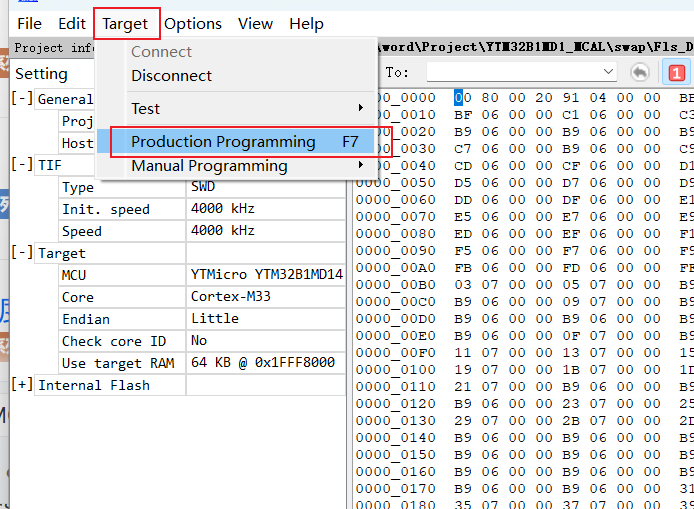The width and height of the screenshot is (694, 509).
Task: Open the Help menu
Action: coord(306,23)
